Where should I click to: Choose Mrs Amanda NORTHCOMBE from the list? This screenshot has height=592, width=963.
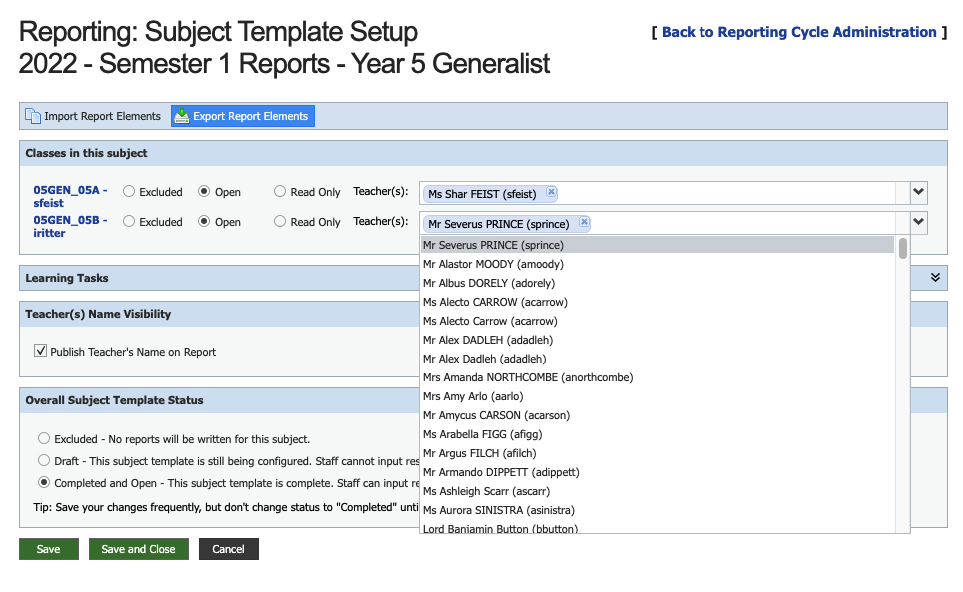[528, 377]
